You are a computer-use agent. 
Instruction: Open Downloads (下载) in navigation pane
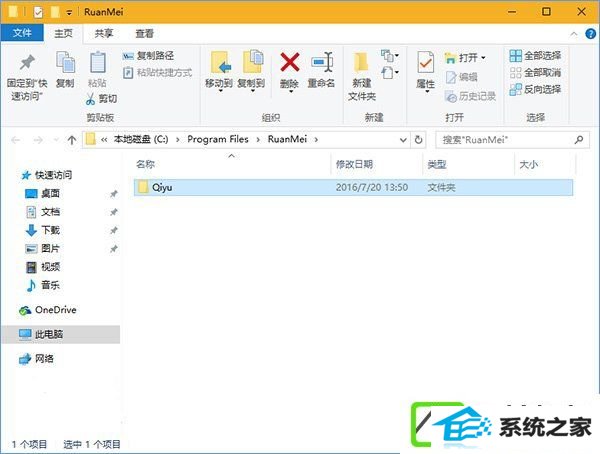pyautogui.click(x=42, y=230)
